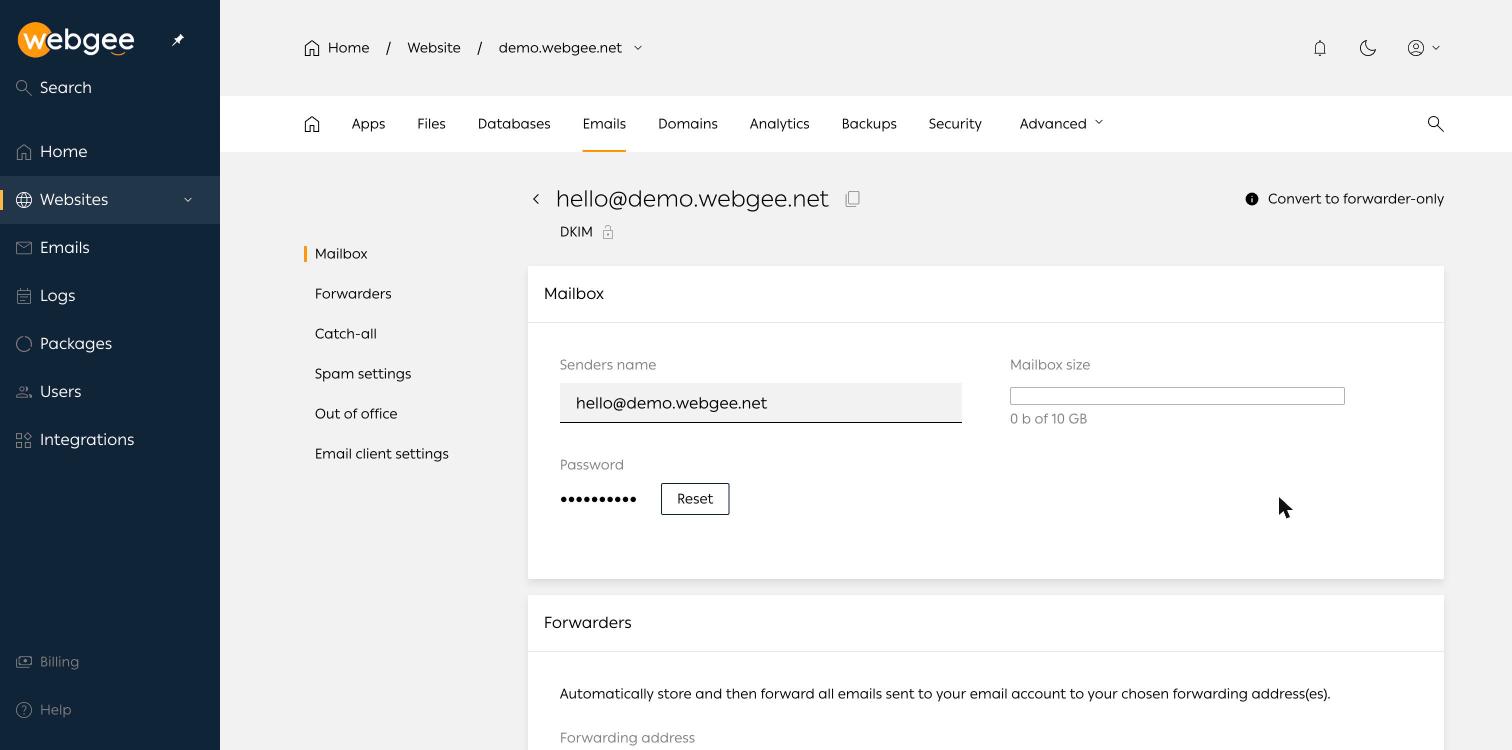Reset the mailbox password

(695, 499)
